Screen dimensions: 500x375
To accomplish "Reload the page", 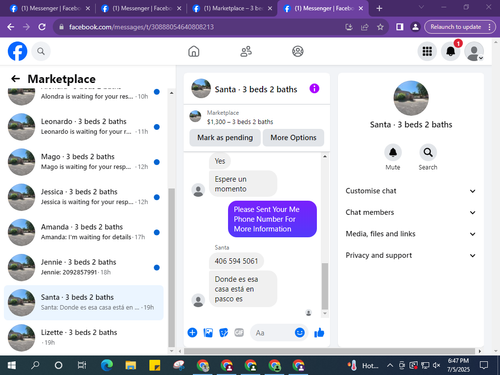I will click(42, 27).
